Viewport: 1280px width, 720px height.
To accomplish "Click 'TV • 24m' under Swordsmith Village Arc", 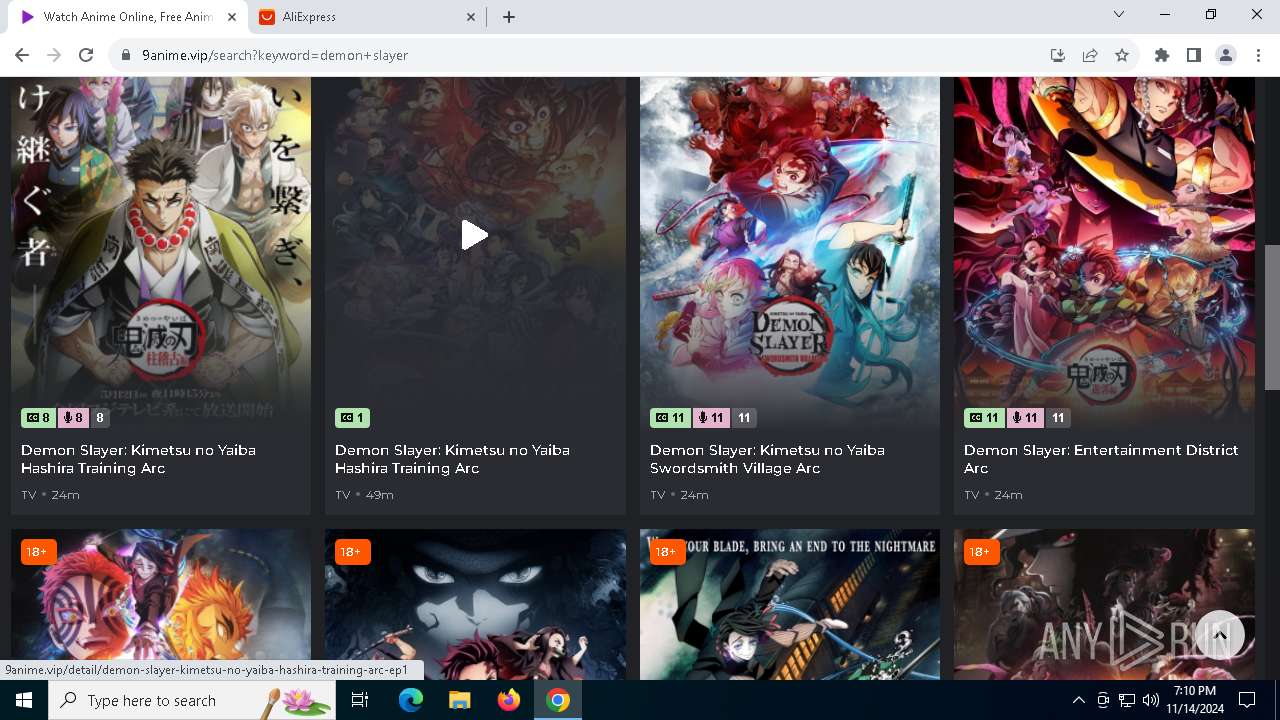I will (679, 495).
